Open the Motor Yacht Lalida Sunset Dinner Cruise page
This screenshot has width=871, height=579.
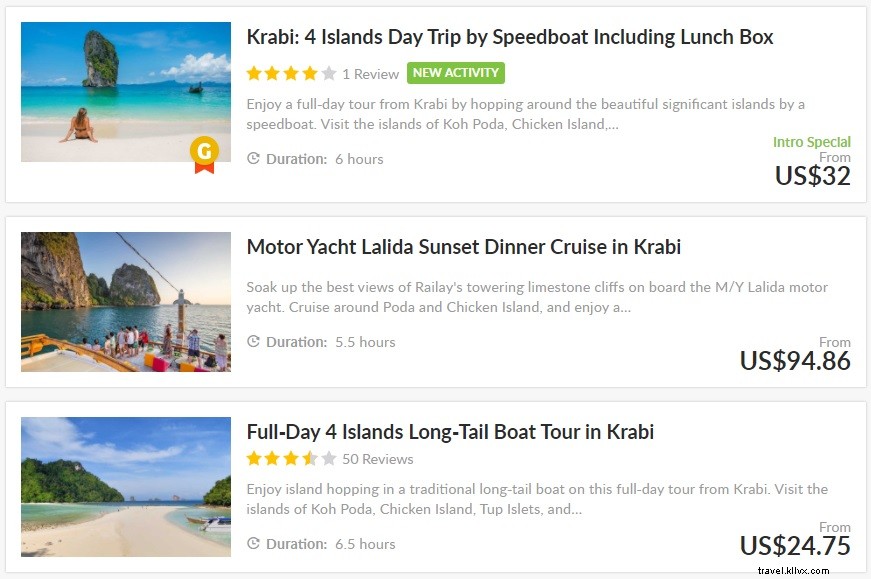[463, 246]
